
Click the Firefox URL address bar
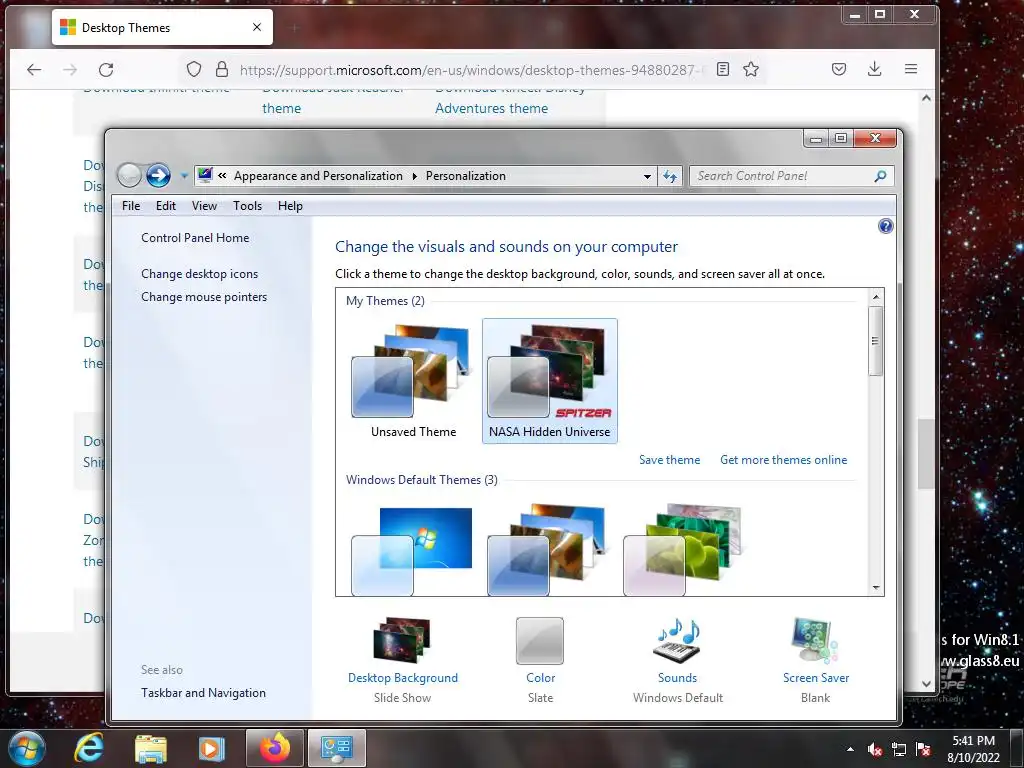click(470, 70)
